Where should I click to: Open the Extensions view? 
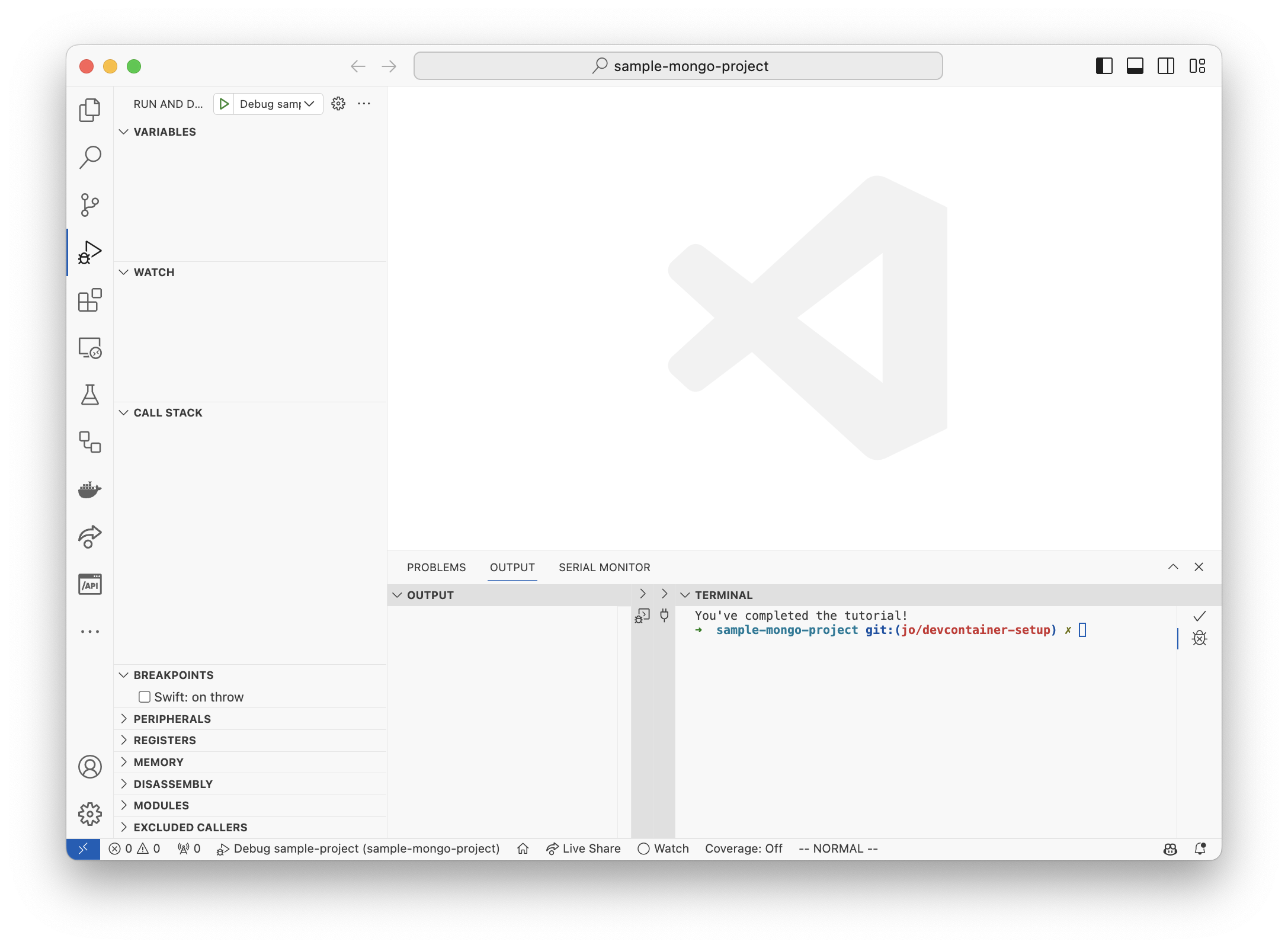(89, 300)
